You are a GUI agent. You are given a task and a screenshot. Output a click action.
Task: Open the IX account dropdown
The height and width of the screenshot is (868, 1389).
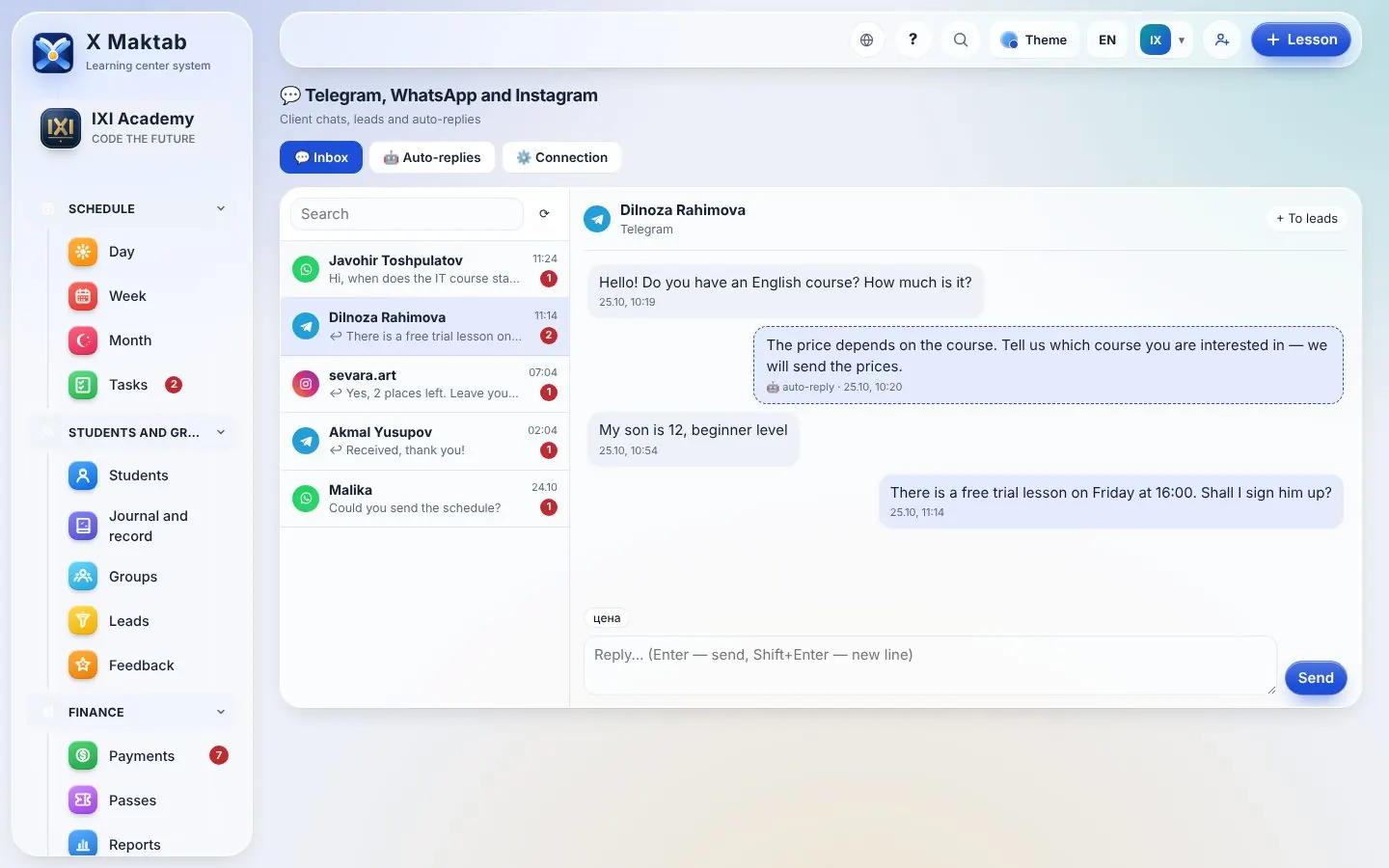[1164, 41]
